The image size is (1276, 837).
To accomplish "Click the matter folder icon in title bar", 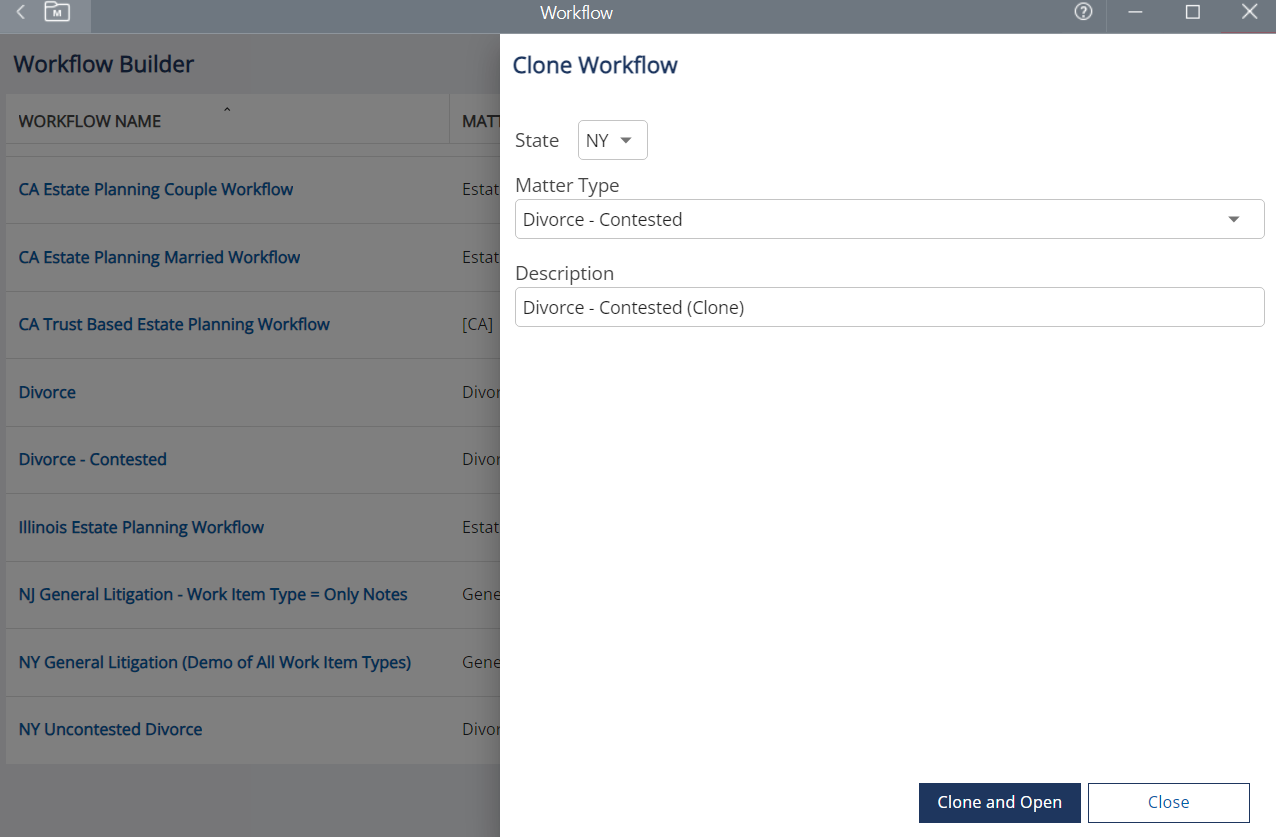I will (58, 13).
